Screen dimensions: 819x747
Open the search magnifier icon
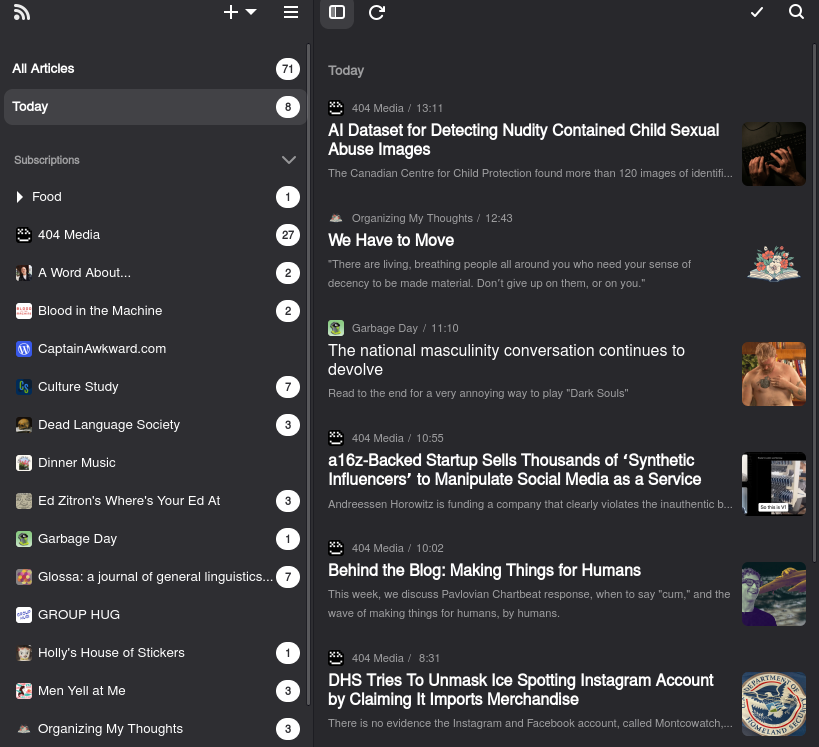coord(796,12)
